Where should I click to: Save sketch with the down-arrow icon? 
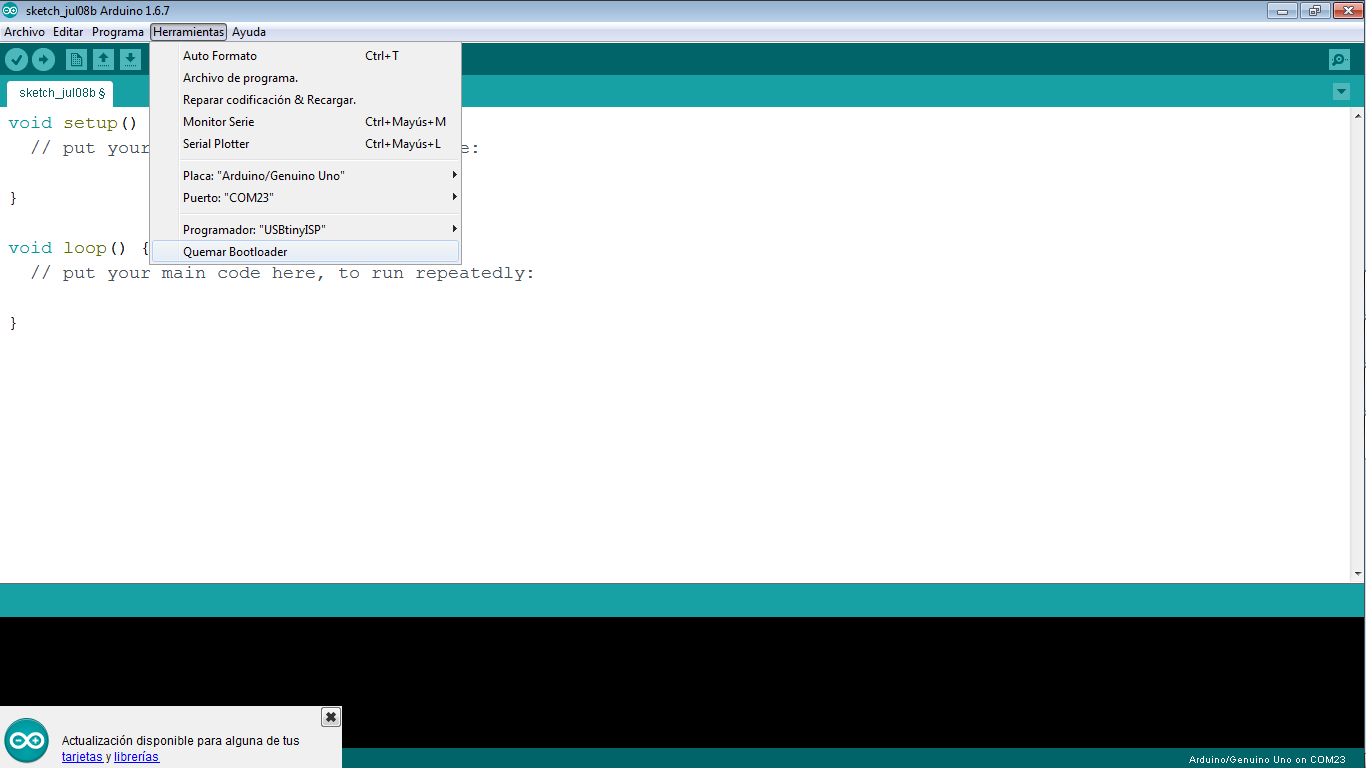[x=130, y=59]
